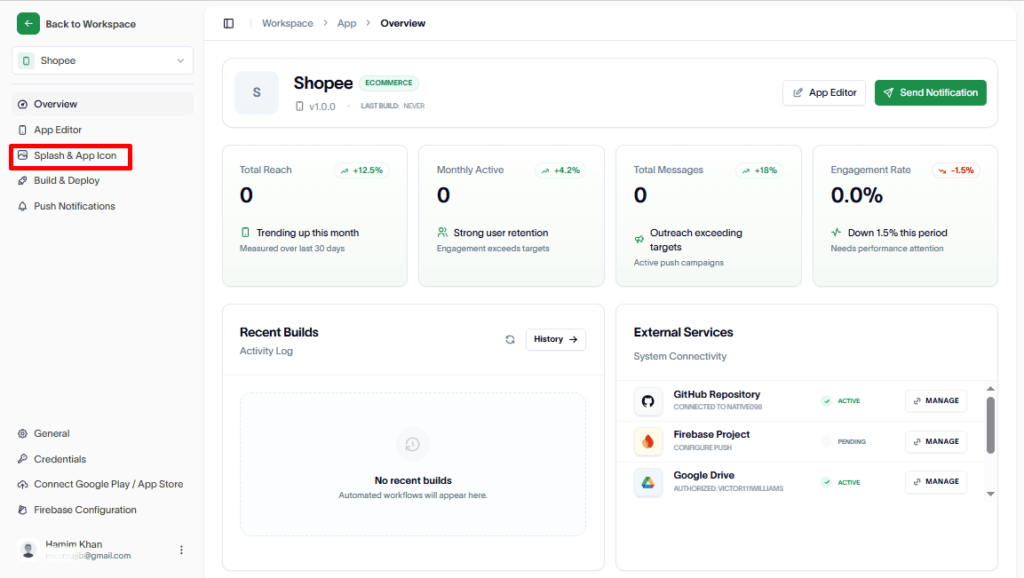Click Workspace breadcrumb

tap(287, 24)
